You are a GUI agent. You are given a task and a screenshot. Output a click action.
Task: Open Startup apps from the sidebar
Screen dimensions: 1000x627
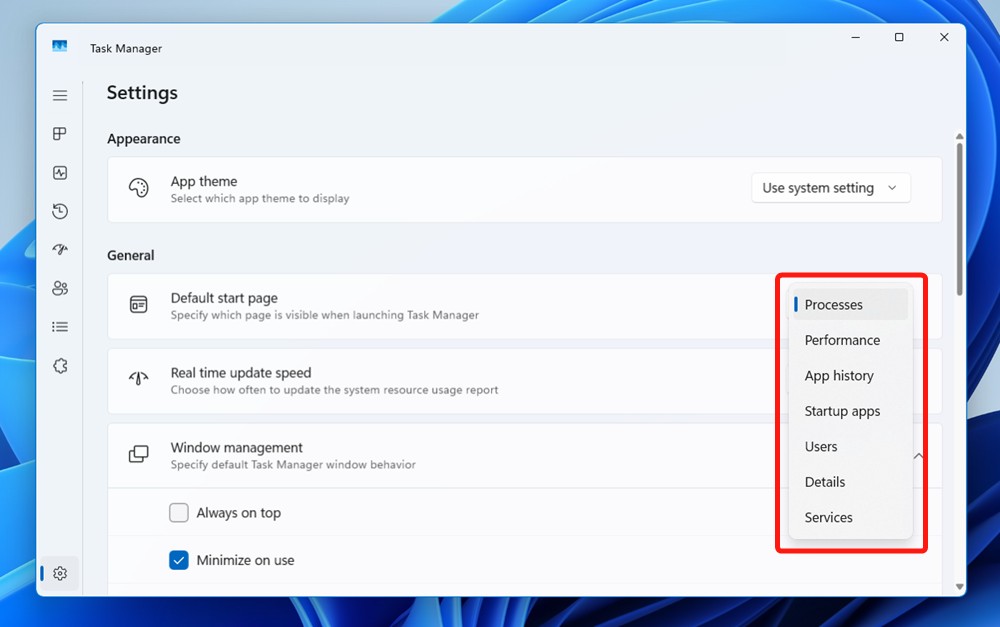60,250
